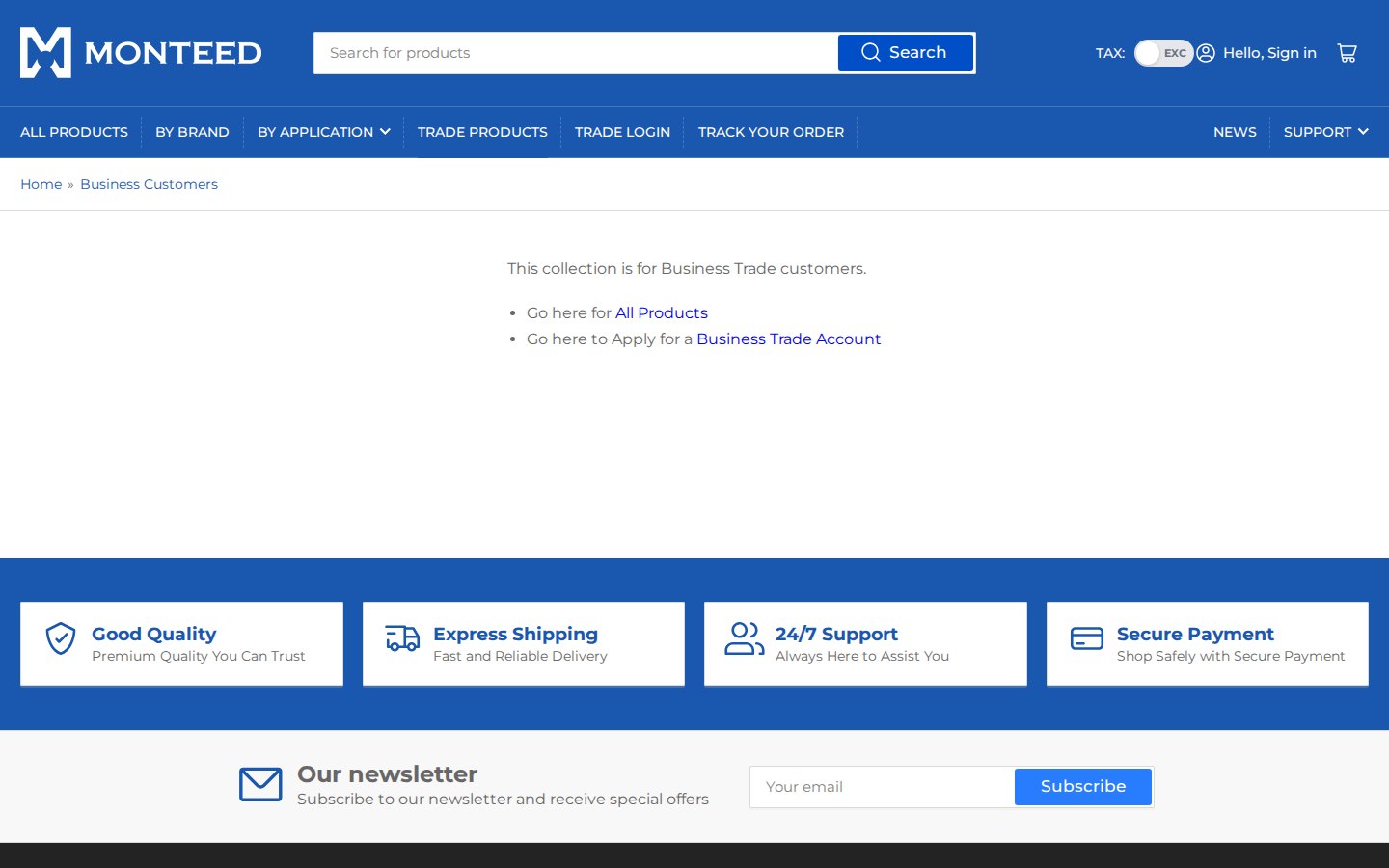Follow the All Products body link
Viewport: 1389px width, 868px height.
click(662, 312)
